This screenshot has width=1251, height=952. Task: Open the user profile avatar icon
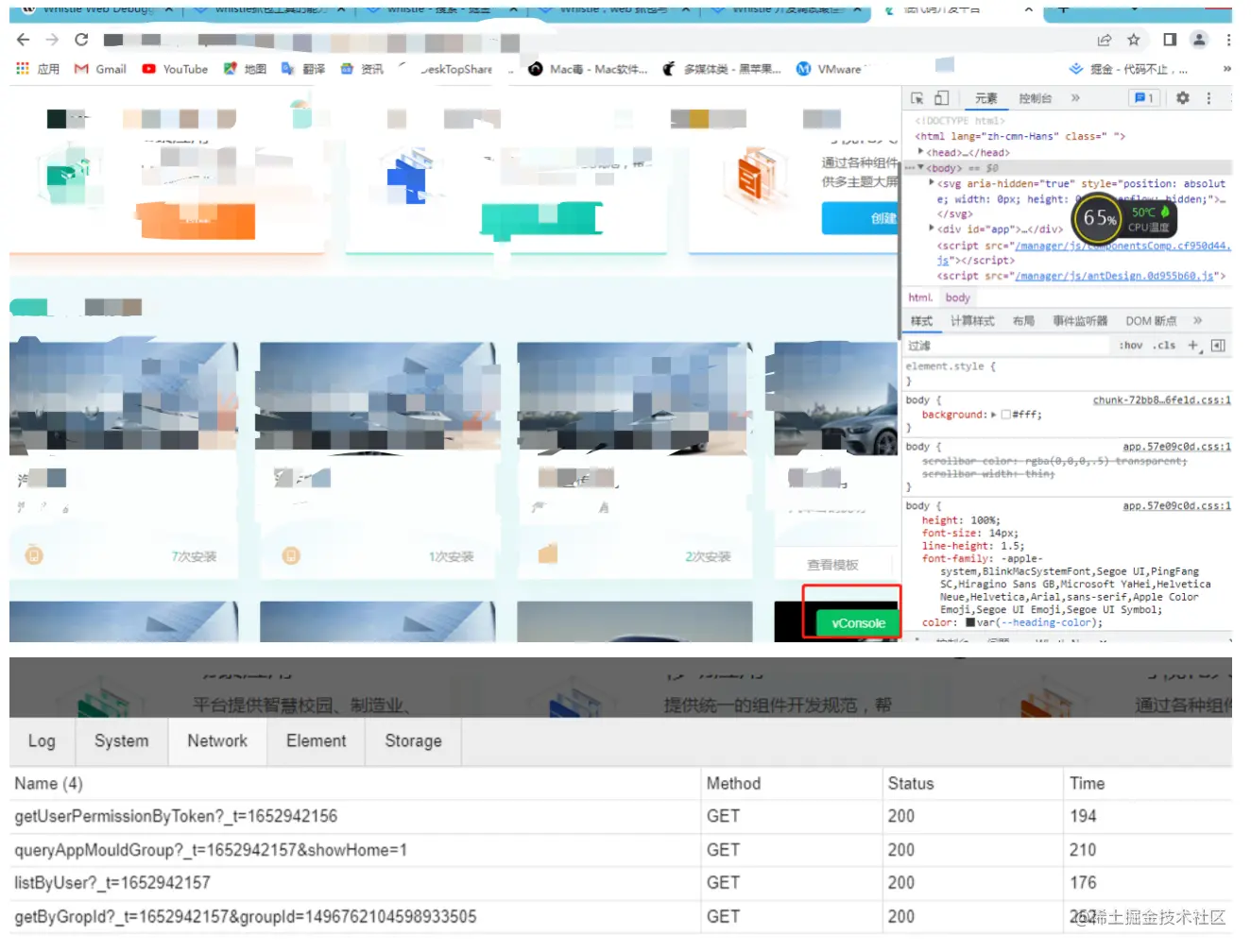pos(1199,40)
